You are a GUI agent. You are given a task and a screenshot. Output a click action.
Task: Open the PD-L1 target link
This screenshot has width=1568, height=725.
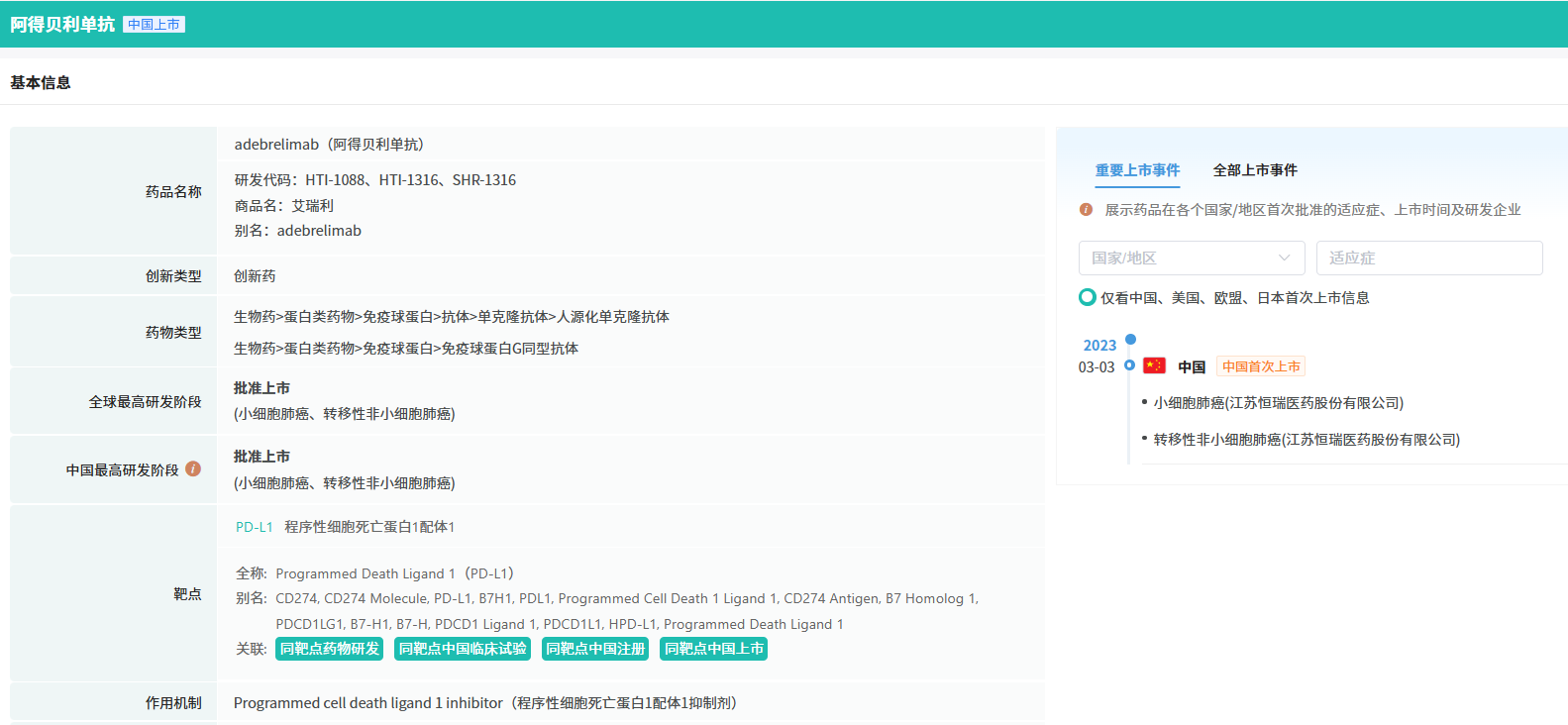click(254, 527)
